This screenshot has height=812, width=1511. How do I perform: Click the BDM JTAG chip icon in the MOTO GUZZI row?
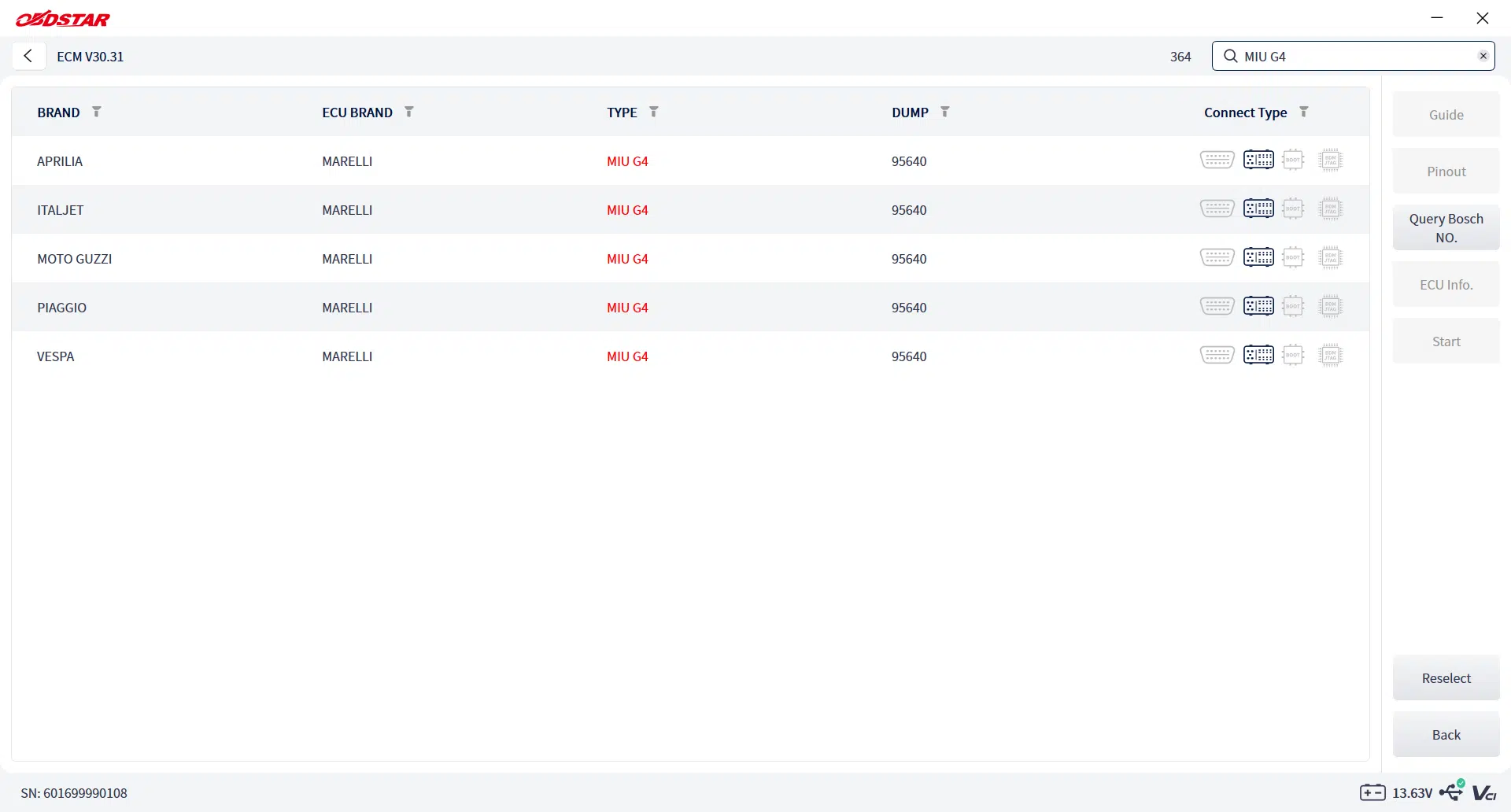(x=1330, y=257)
